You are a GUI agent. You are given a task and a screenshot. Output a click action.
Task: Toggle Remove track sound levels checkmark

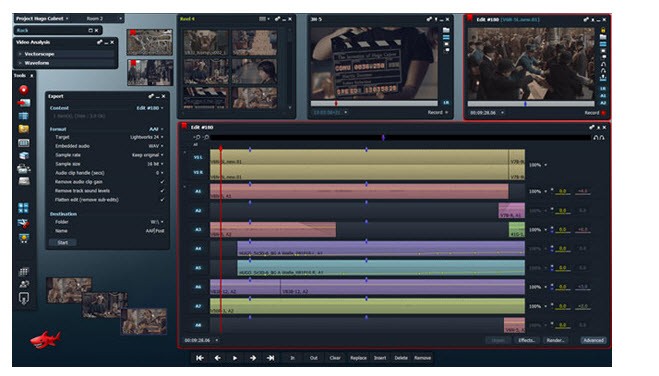[x=162, y=191]
